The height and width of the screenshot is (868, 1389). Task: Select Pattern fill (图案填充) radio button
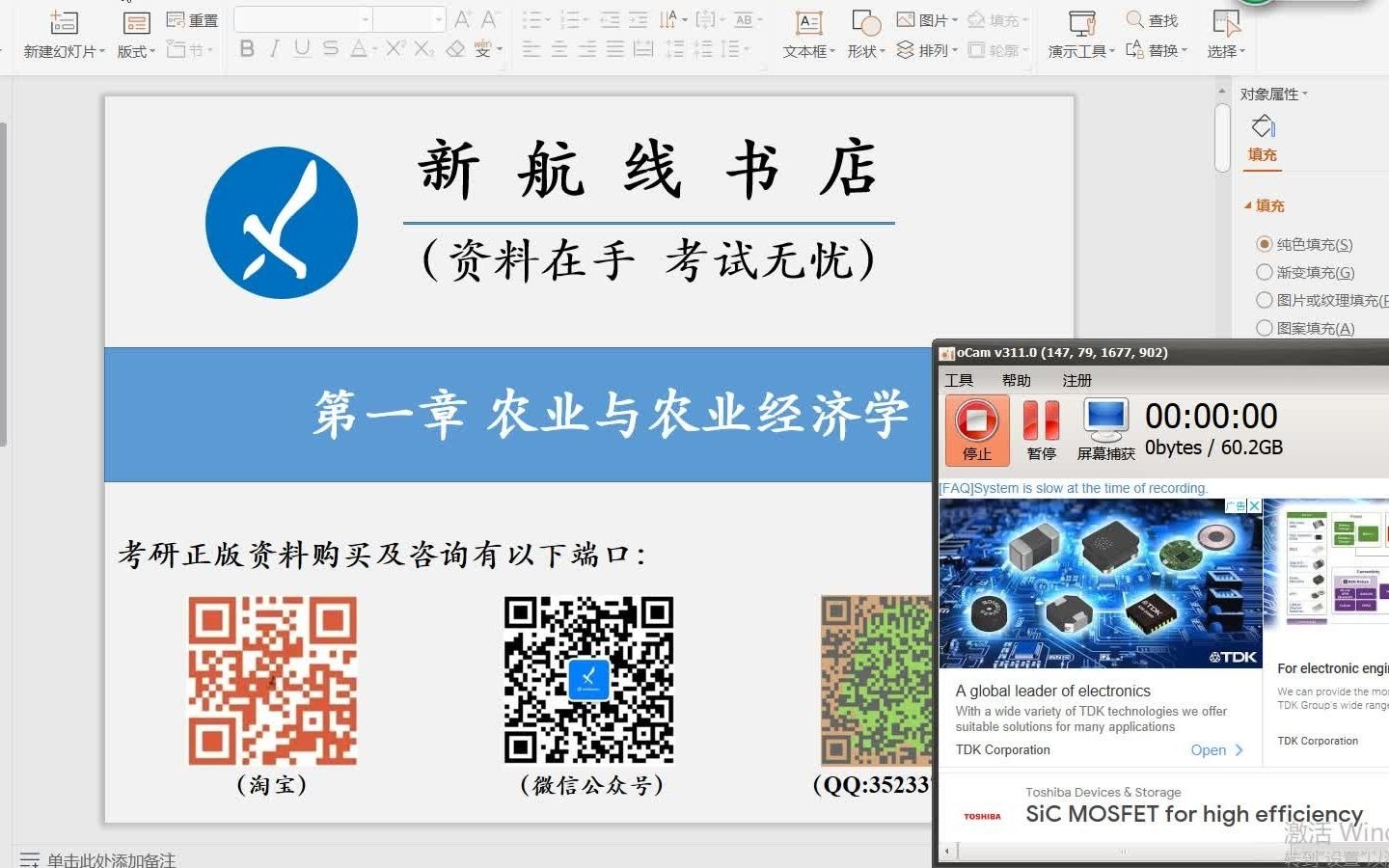click(x=1265, y=328)
